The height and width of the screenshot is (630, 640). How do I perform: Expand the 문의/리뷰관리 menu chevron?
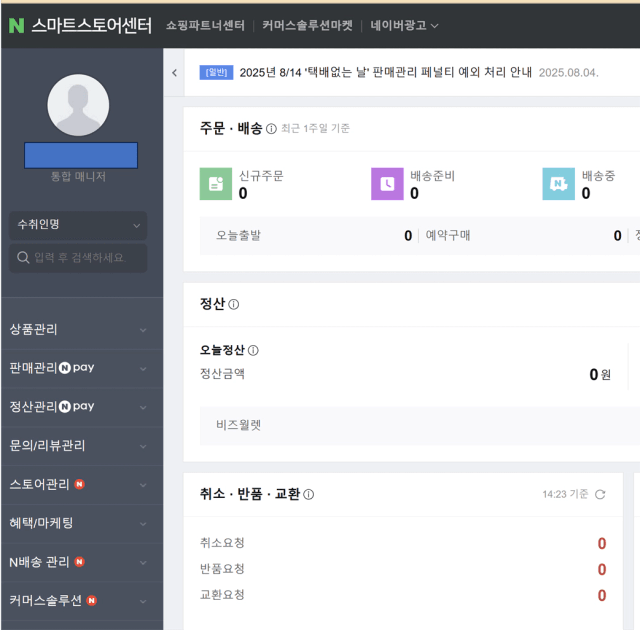tap(143, 446)
